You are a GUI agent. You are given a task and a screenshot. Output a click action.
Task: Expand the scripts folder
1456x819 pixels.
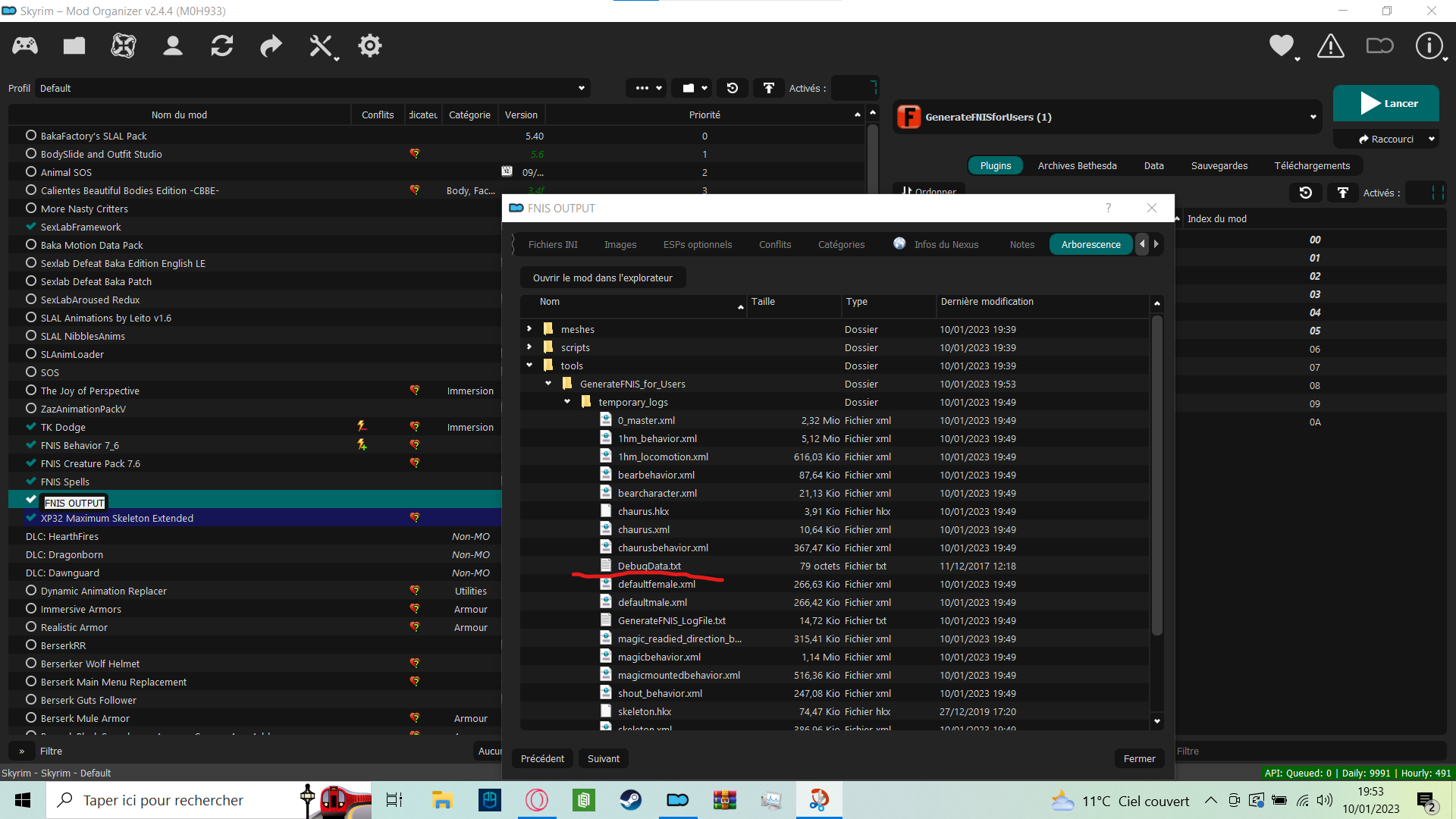point(529,347)
